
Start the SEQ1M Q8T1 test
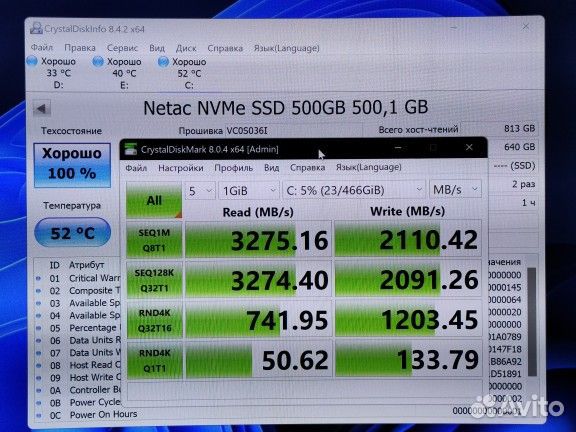[x=154, y=240]
